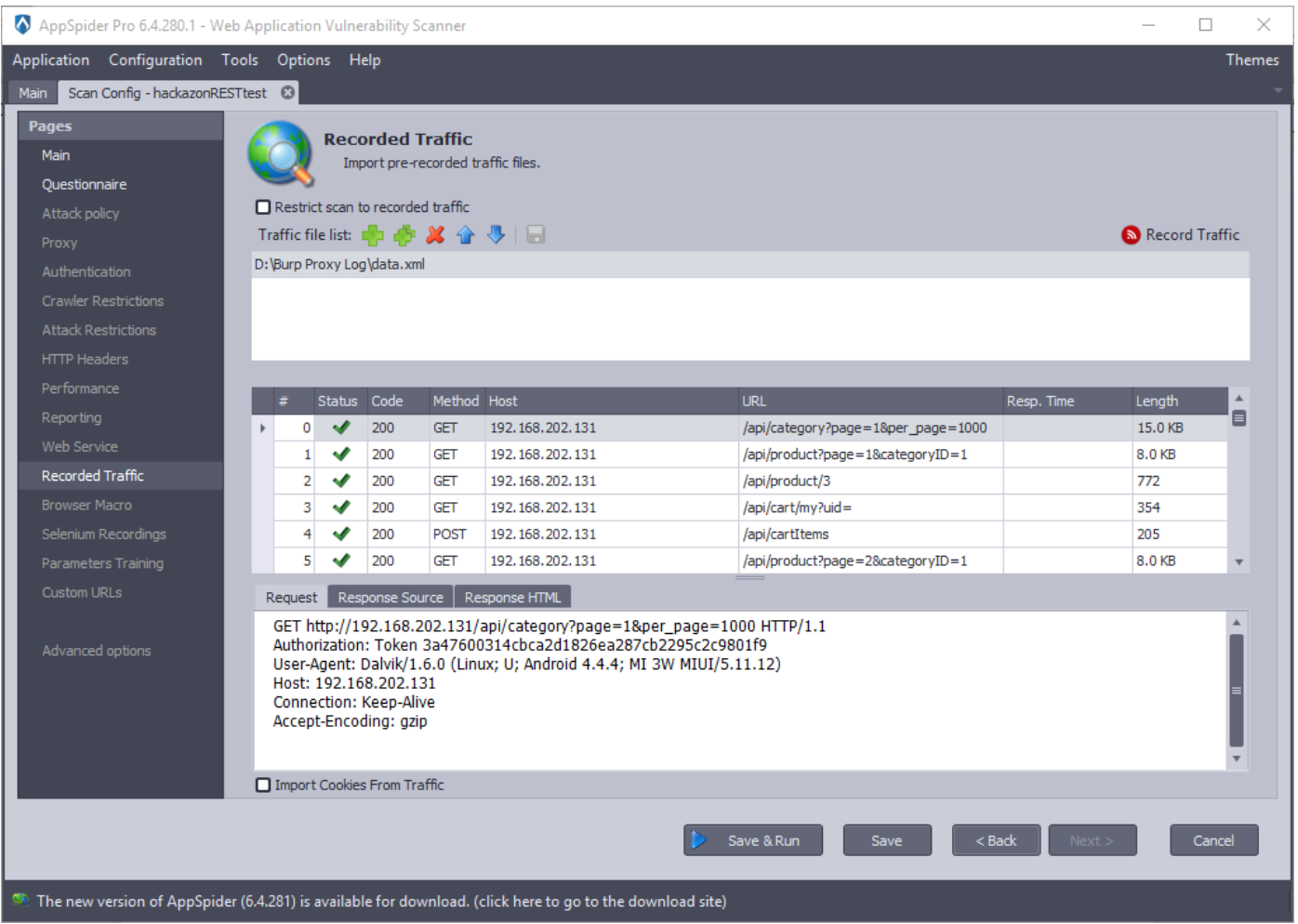Sort table by URL column header

pyautogui.click(x=870, y=401)
